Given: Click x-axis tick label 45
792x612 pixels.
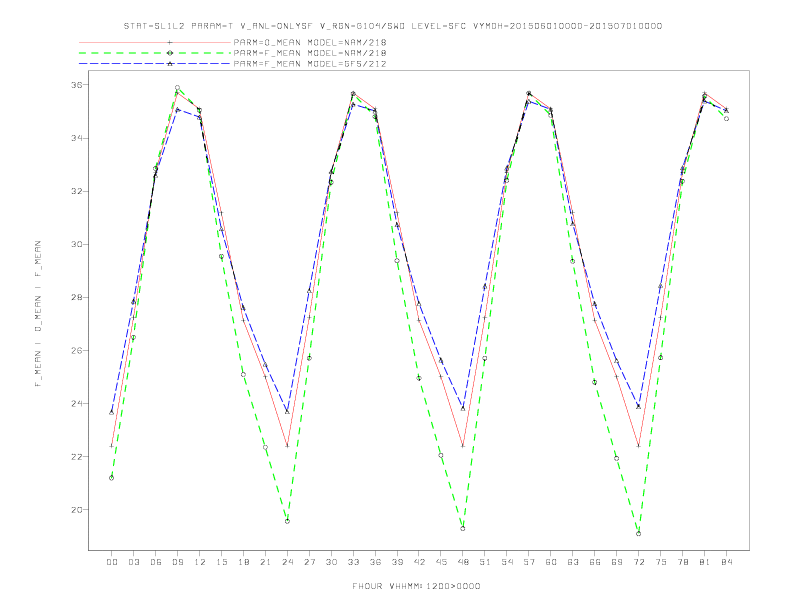Looking at the screenshot, I should coord(441,562).
